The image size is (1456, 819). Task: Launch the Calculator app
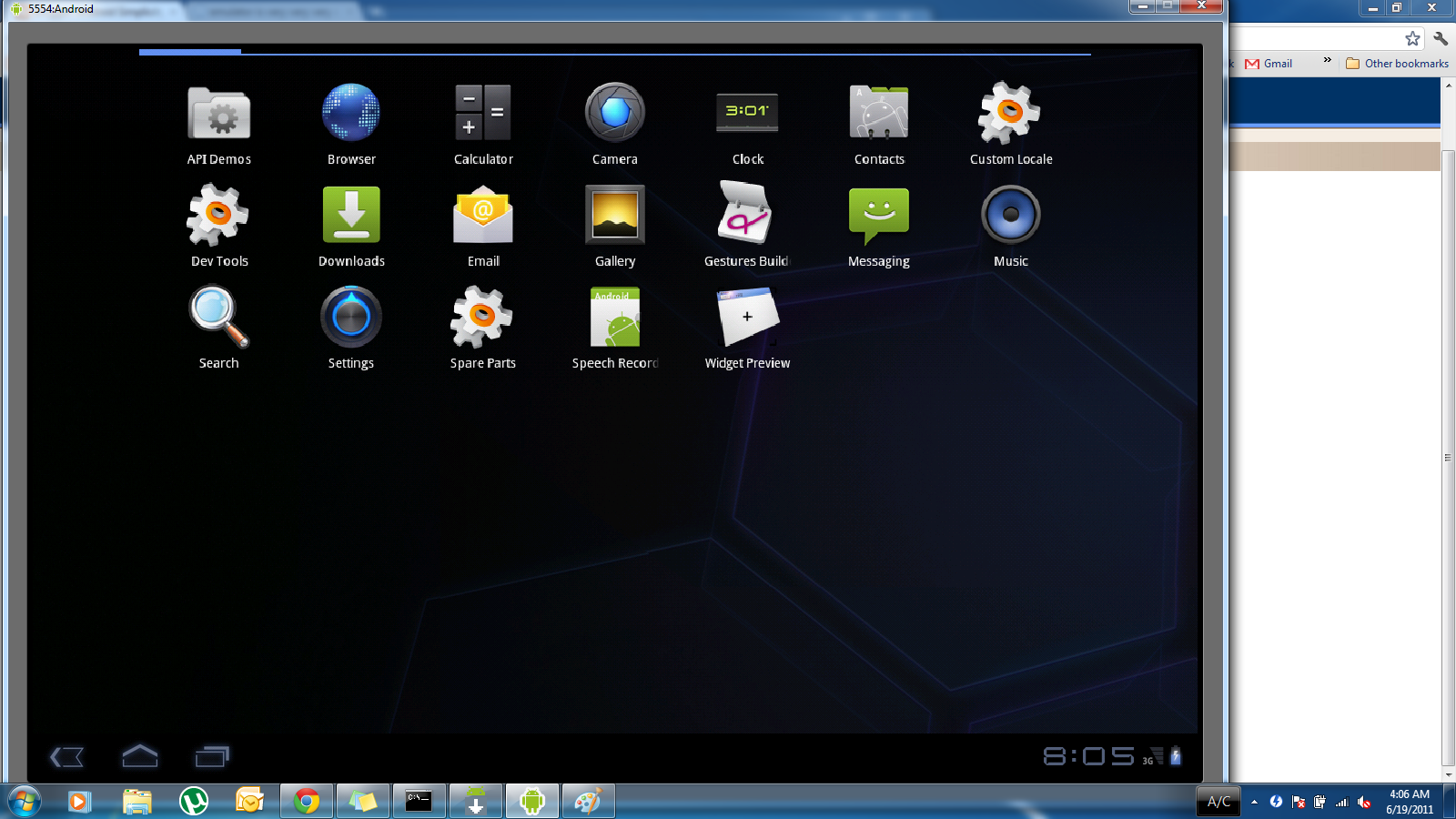(x=482, y=112)
